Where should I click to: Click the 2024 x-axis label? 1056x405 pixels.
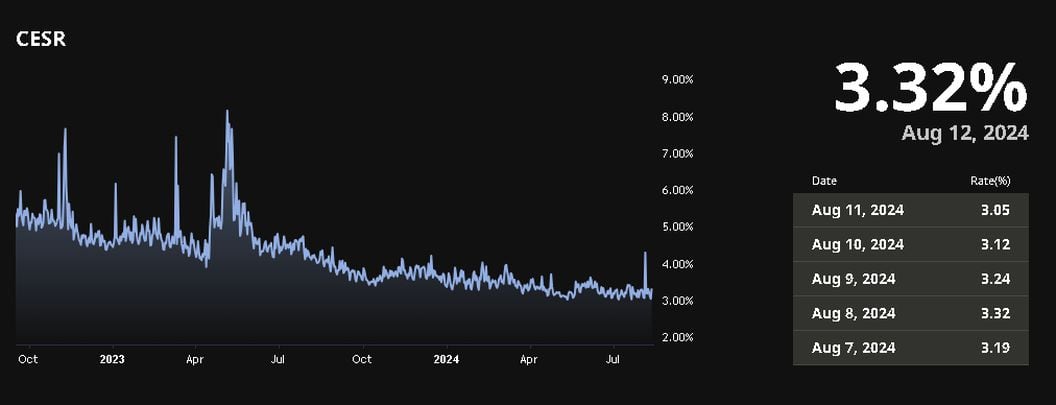click(x=447, y=359)
